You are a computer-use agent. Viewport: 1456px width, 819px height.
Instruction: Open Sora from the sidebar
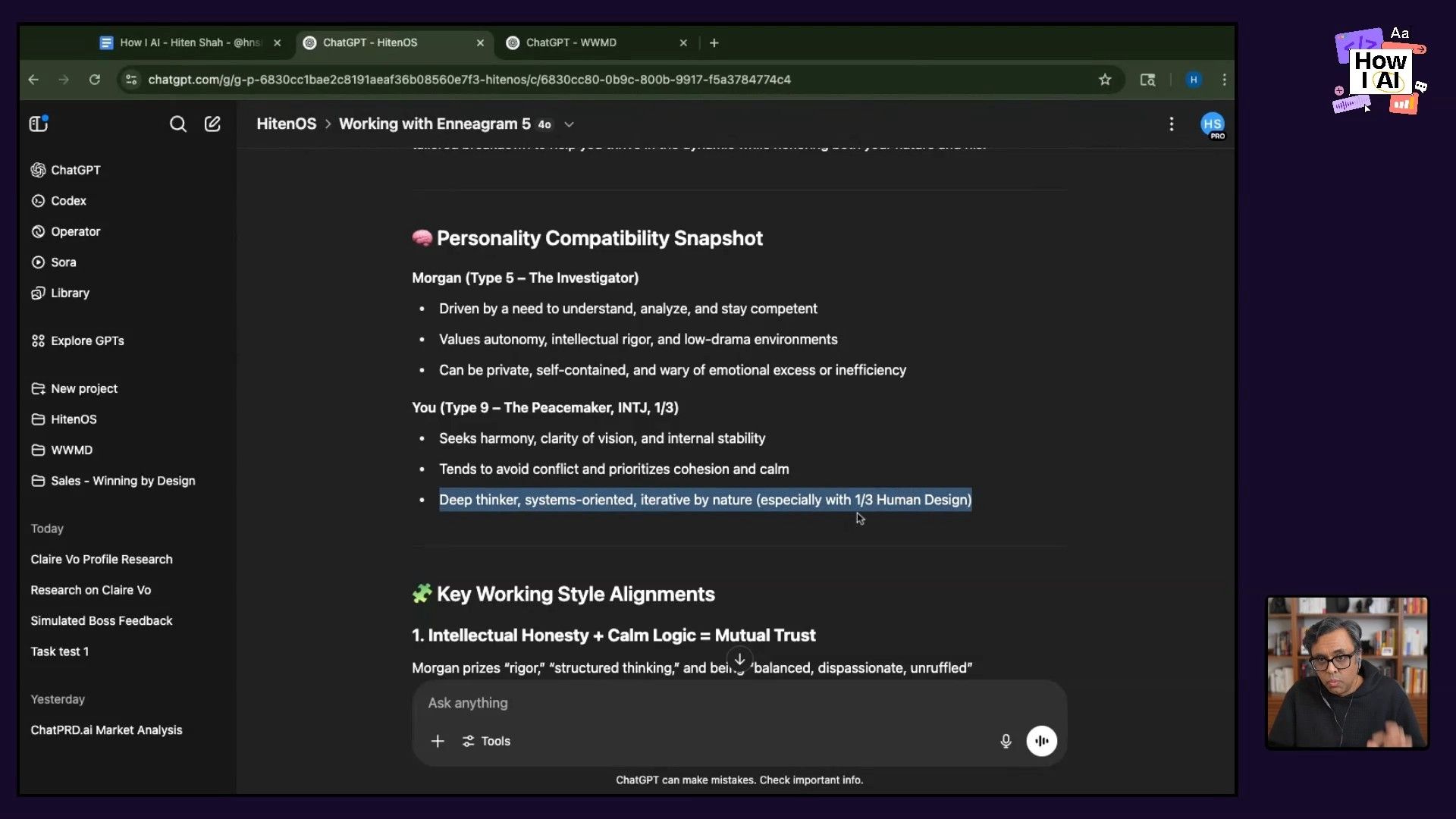point(54,262)
